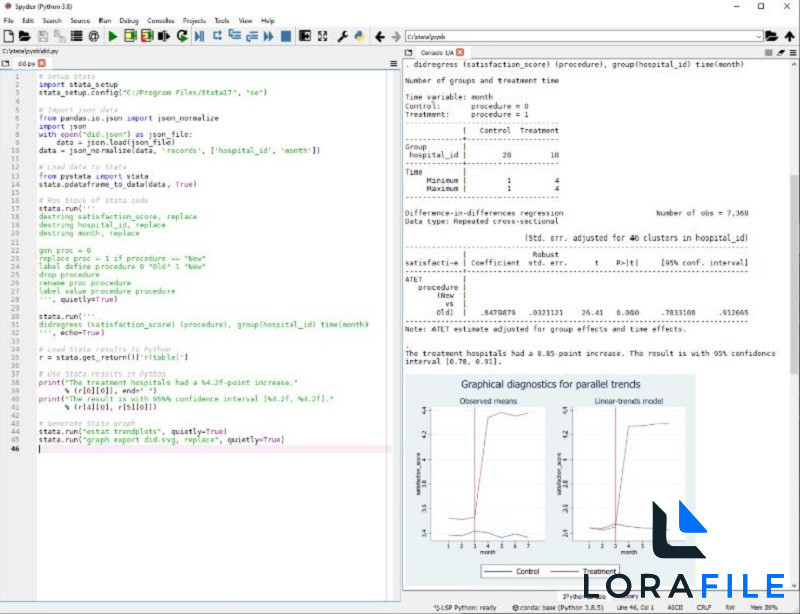Viewport: 800px width, 614px height.
Task: Open the file switcher list icon
Action: coord(77,36)
